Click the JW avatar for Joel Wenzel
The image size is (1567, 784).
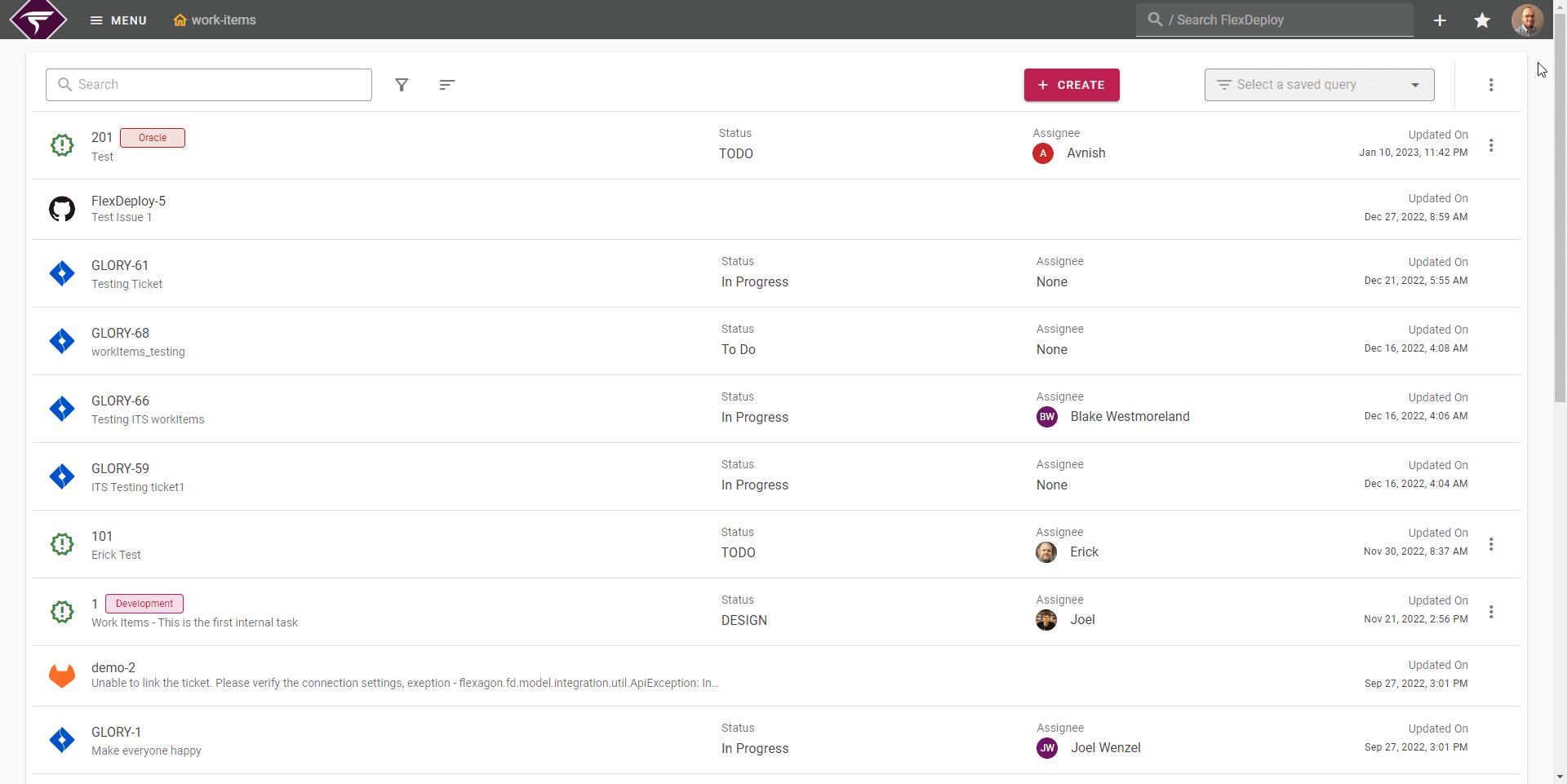1047,748
